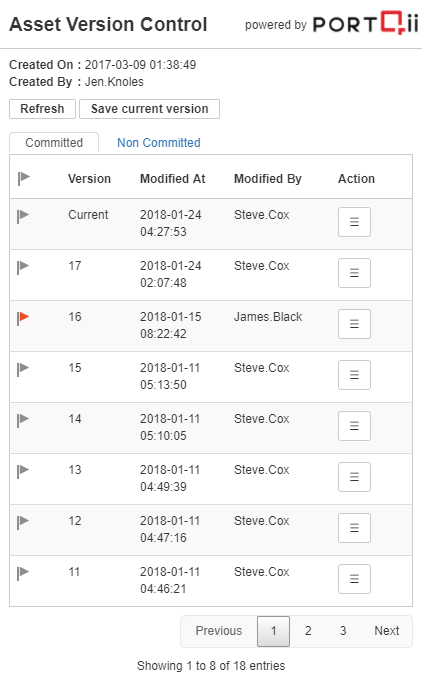Click Next in the pagination

tap(387, 631)
